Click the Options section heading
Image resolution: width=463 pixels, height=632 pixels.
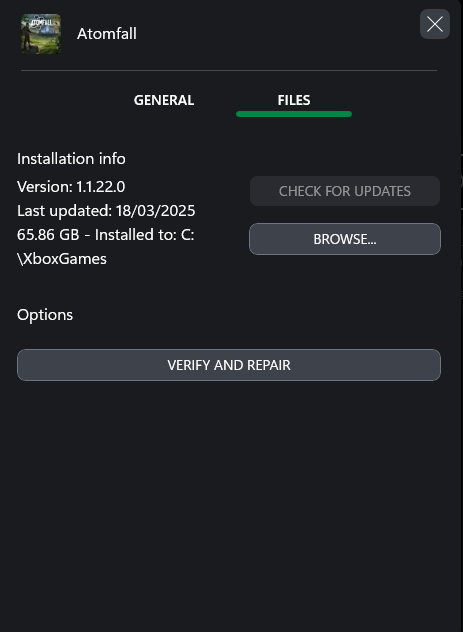click(45, 315)
